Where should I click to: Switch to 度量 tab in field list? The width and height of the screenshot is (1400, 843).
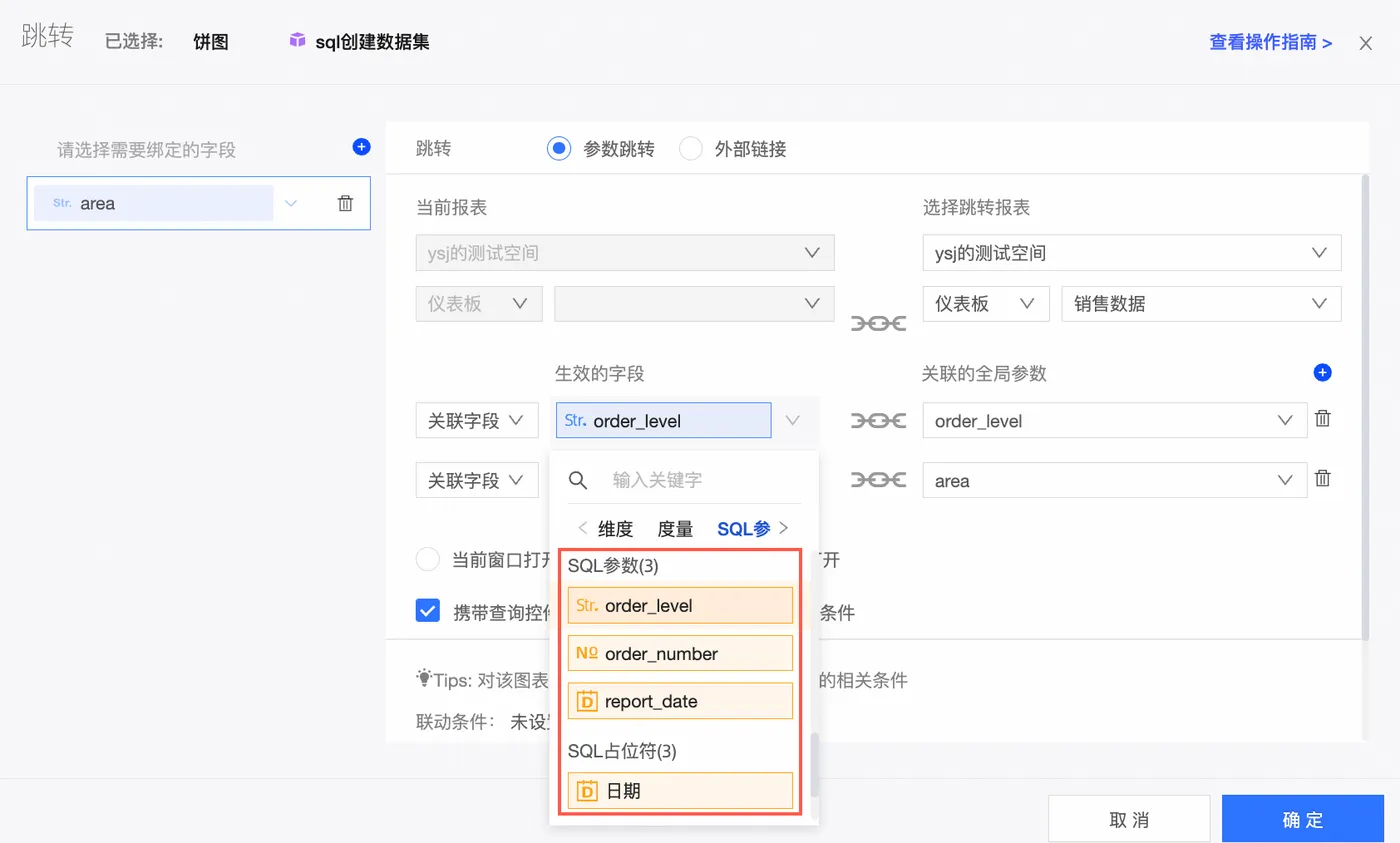675,529
